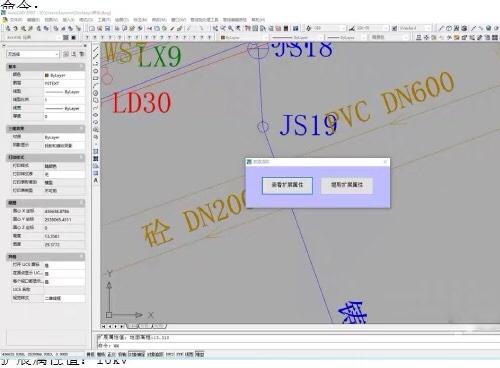Viewport: 500px width, 368px height.
Task: Toggle the 栅格 grid display in status bar
Action: [x=101, y=354]
